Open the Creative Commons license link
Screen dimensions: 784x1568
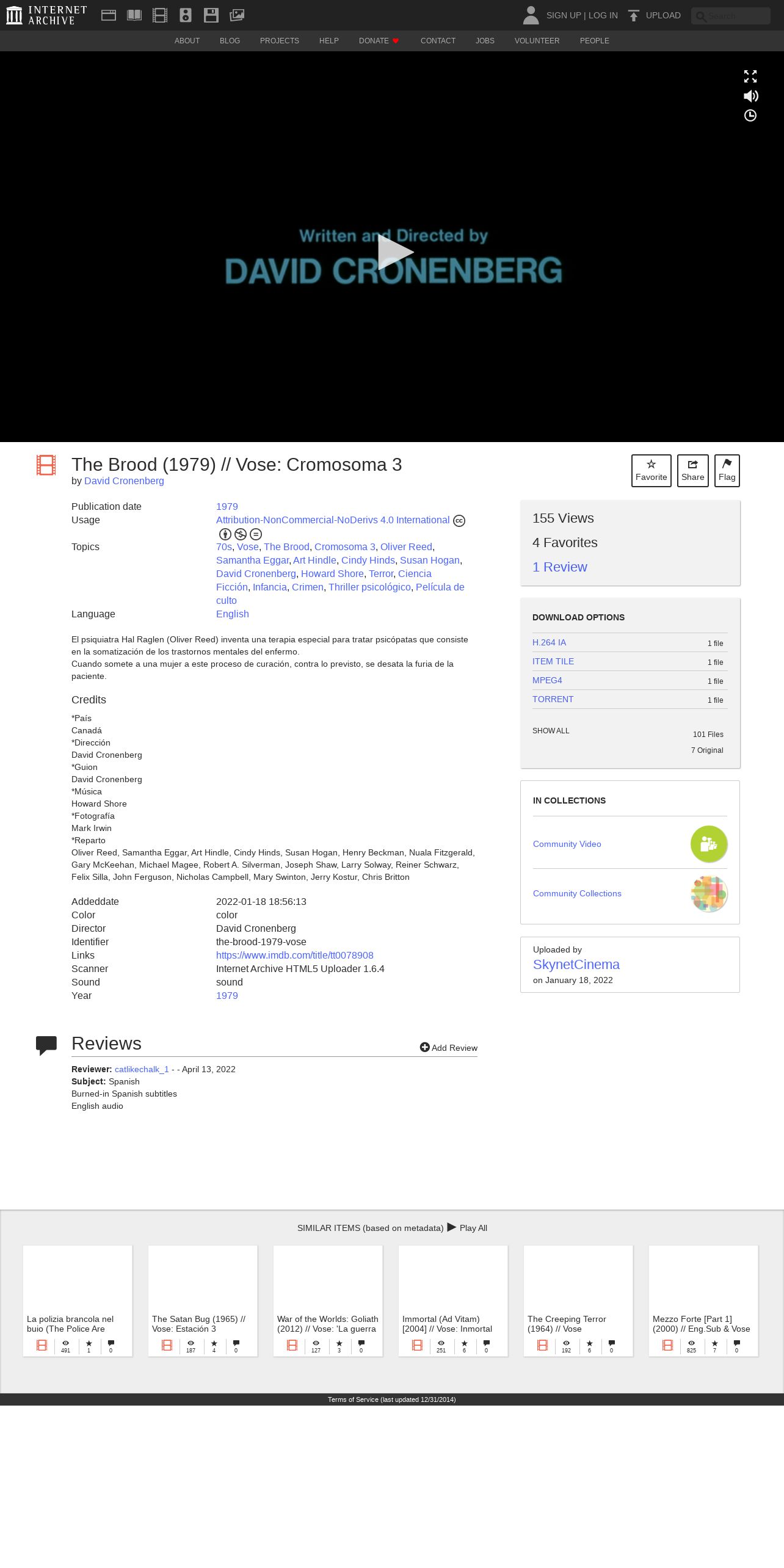(333, 520)
